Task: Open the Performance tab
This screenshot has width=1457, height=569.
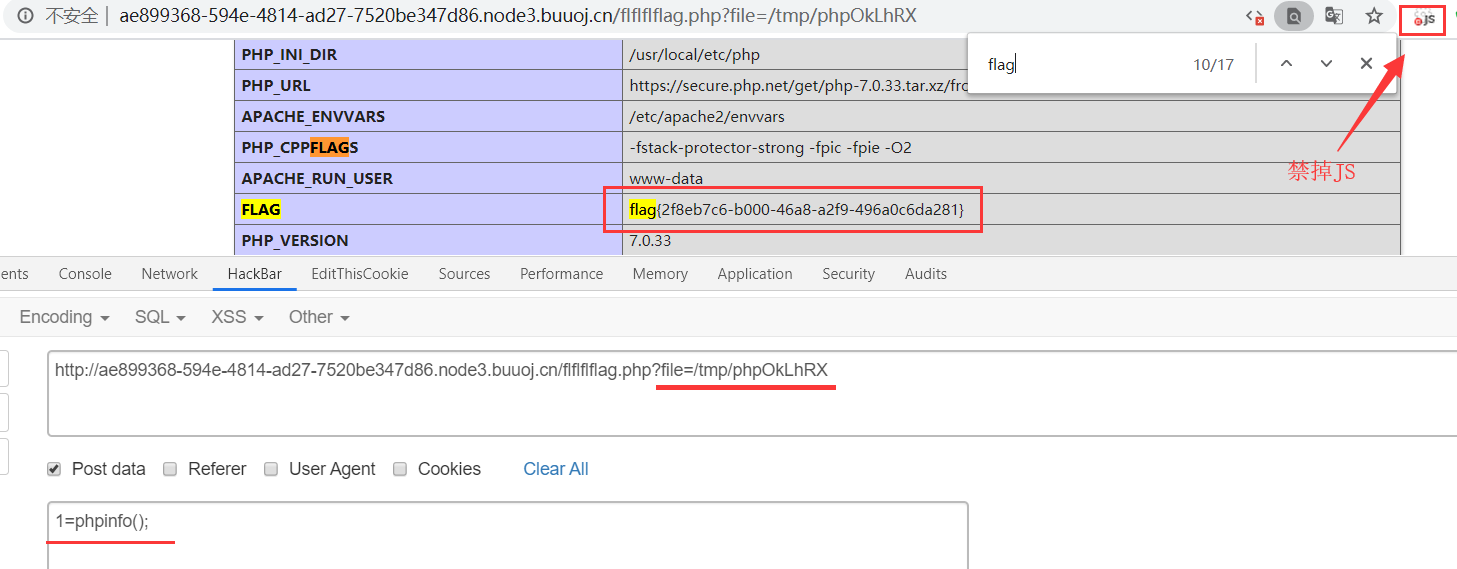Action: pos(561,273)
